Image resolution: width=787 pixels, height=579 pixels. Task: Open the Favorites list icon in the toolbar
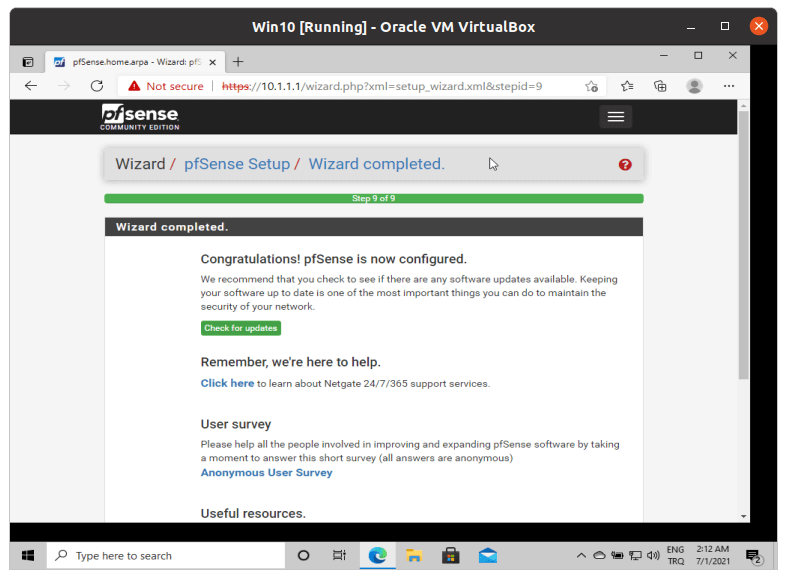[627, 86]
